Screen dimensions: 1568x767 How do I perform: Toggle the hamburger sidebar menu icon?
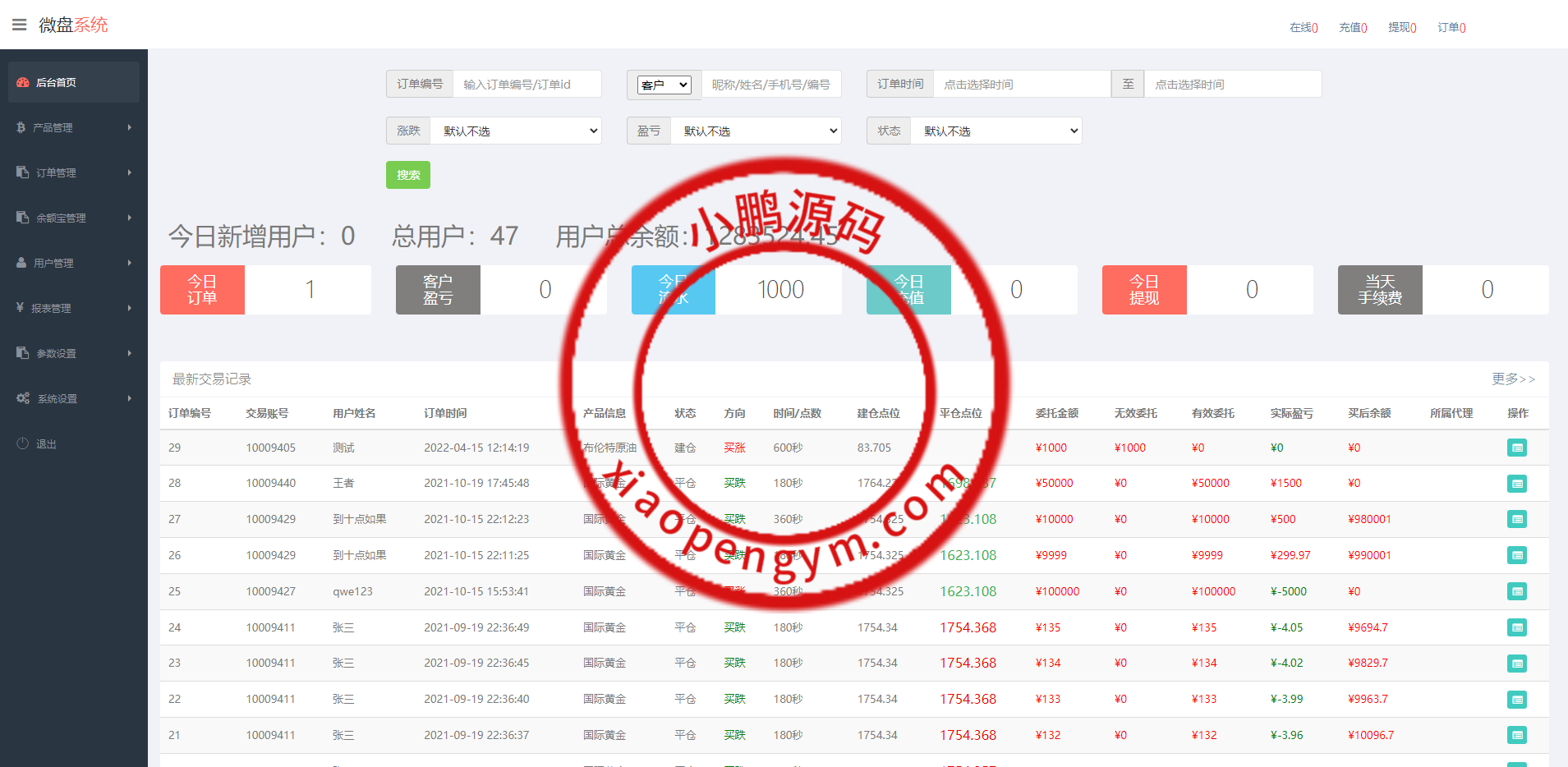19,25
